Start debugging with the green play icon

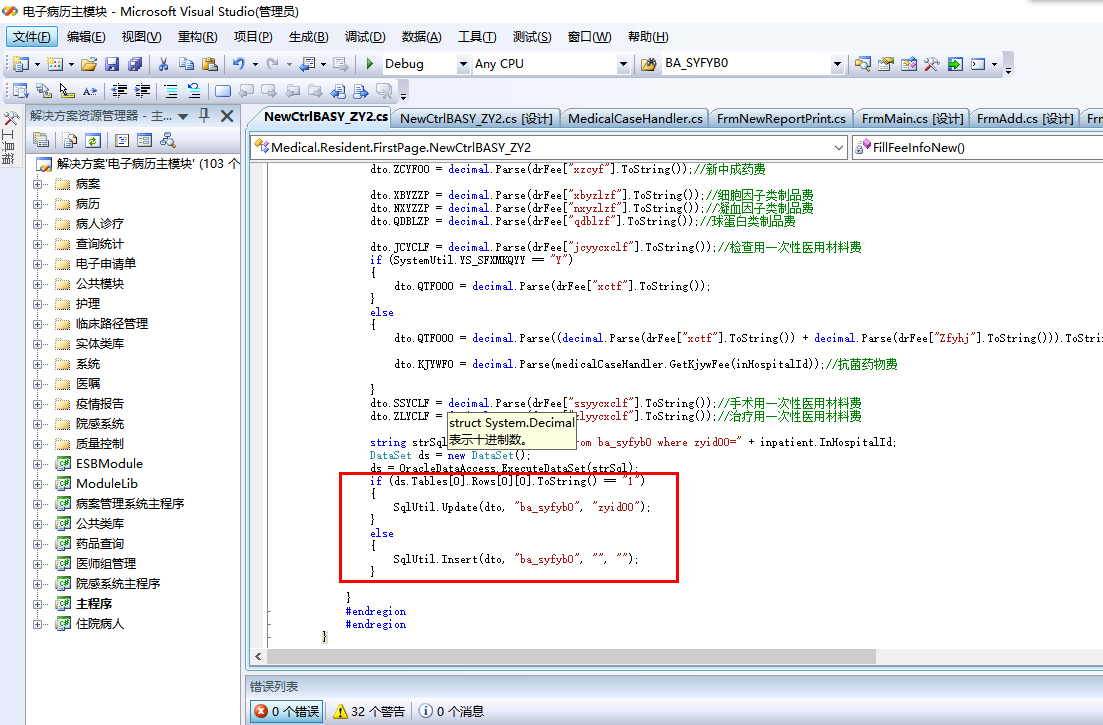coord(370,64)
